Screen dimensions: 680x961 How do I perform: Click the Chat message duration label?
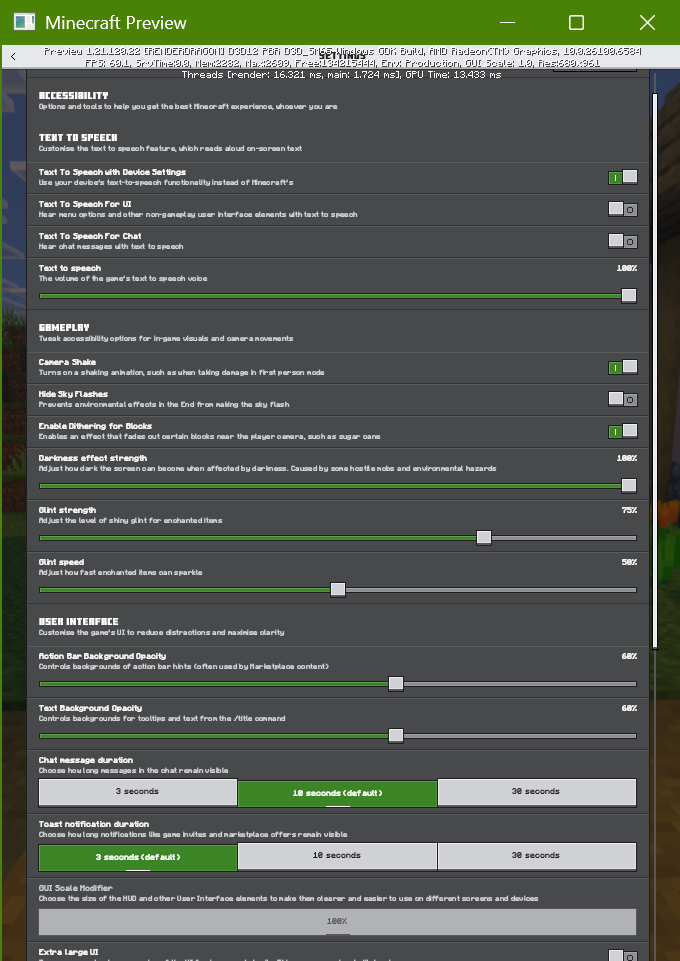click(86, 760)
